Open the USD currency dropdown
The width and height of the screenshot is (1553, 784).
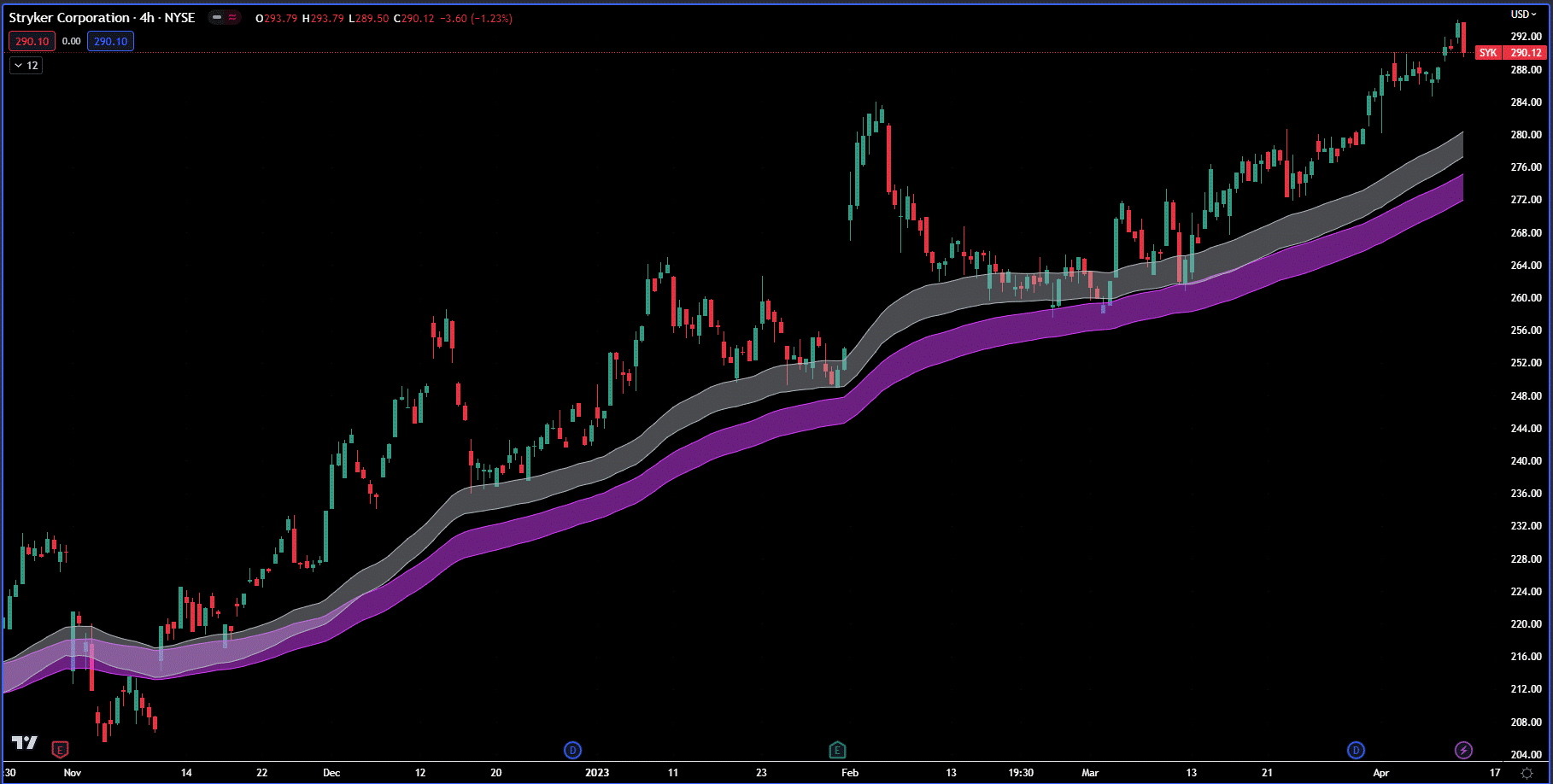coord(1522,13)
